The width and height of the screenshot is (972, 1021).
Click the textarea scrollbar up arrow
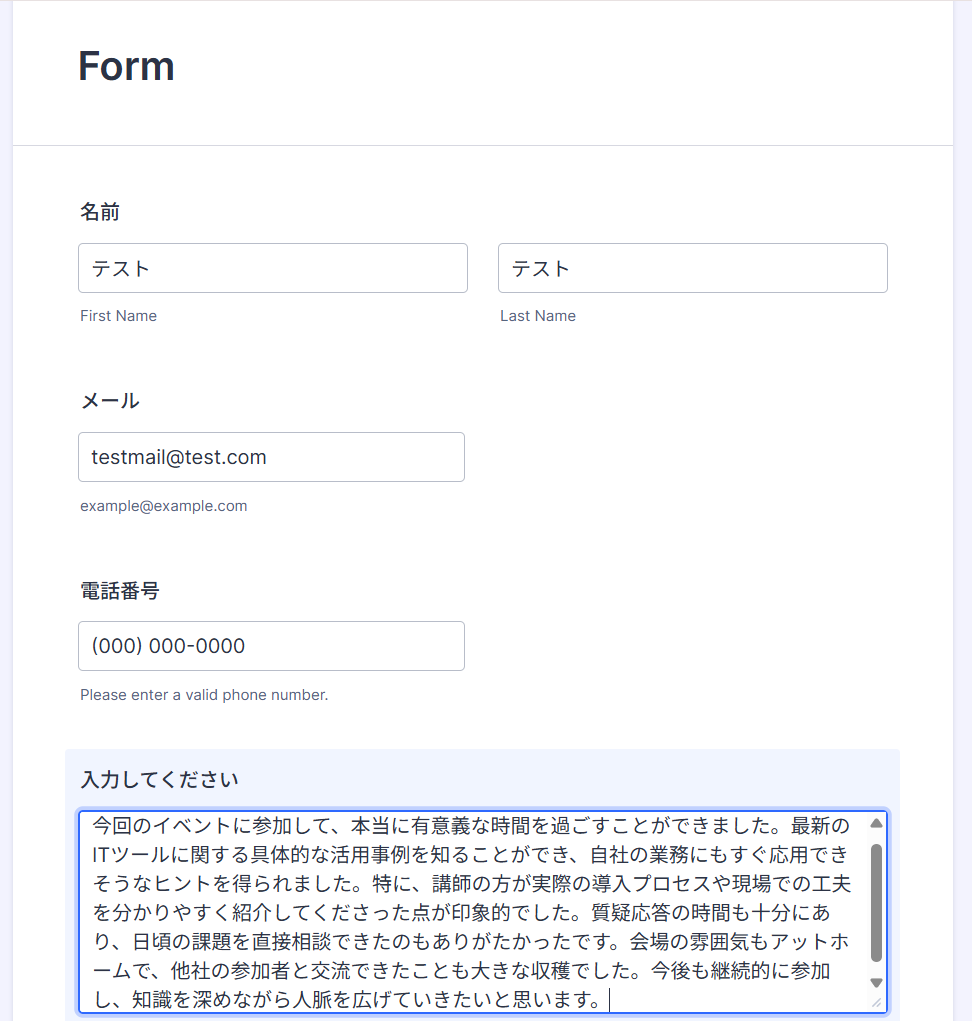pyautogui.click(x=876, y=824)
